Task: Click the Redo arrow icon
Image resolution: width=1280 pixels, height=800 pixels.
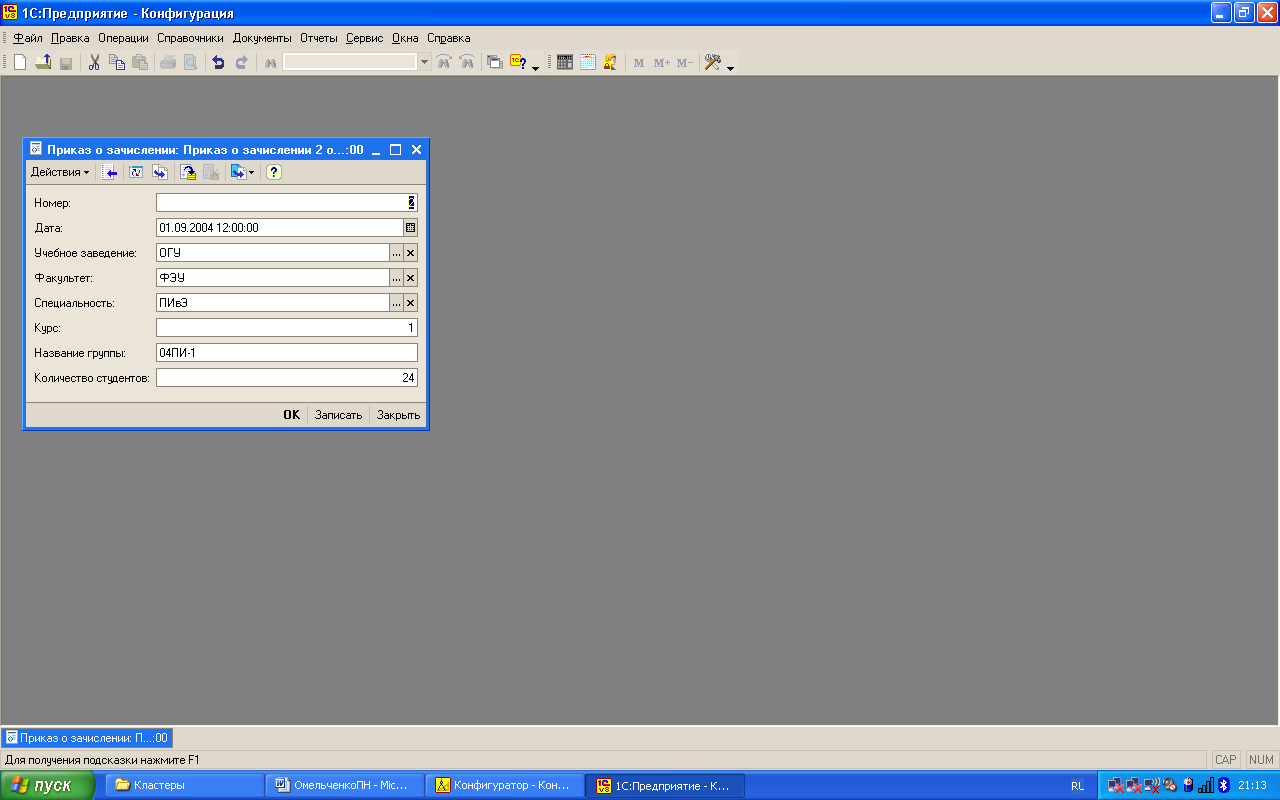Action: [x=241, y=62]
